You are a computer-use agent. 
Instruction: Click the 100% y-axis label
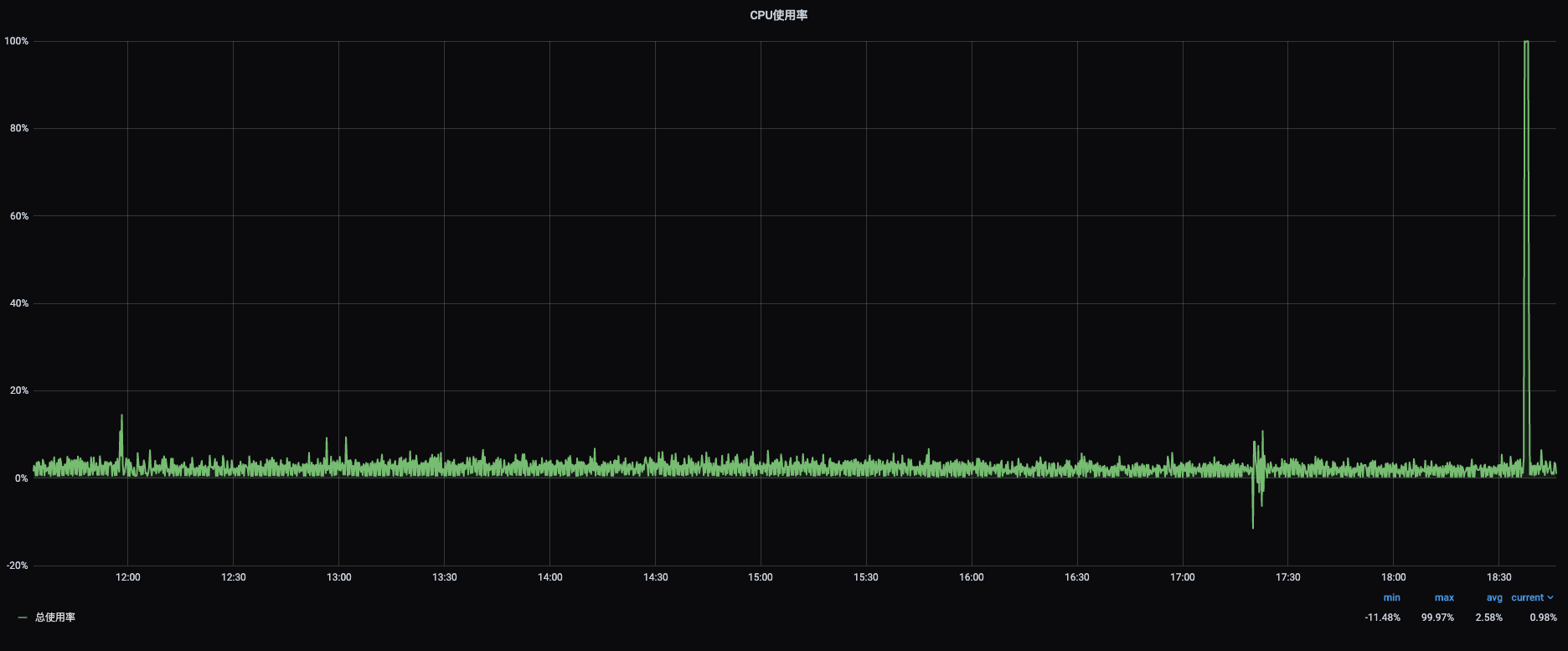pos(17,41)
